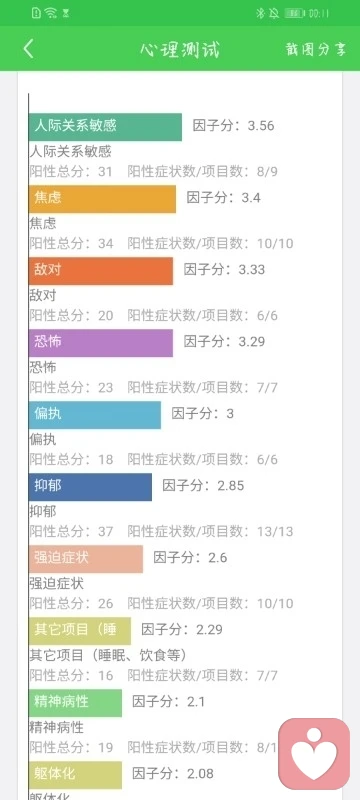Viewport: 360px width, 800px height.
Task: Tap the SIM alert status icon
Action: point(36,13)
